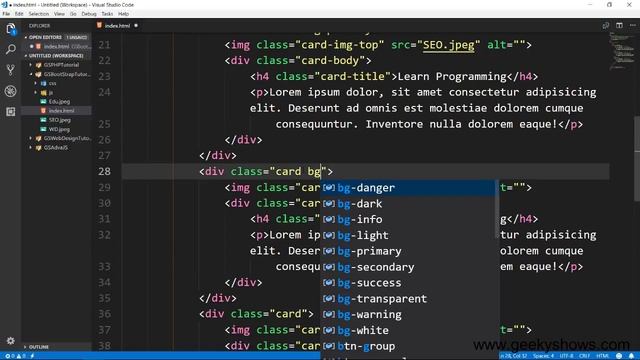
Task: Click Spaces: 4 indentation setting
Action: (x=543, y=356)
